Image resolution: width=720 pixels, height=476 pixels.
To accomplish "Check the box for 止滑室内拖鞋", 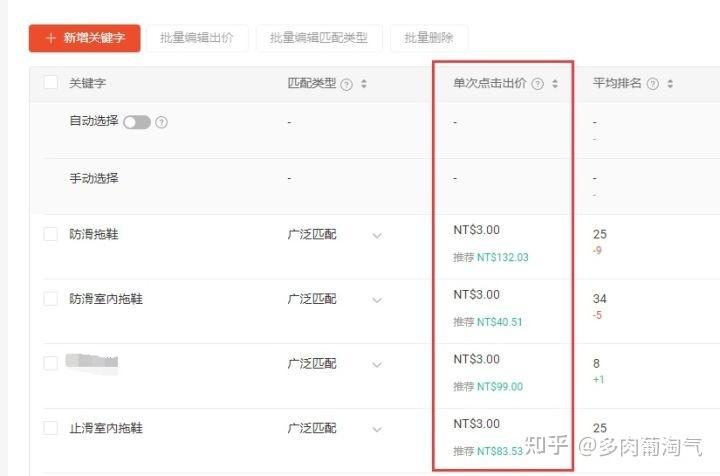I will click(x=51, y=428).
